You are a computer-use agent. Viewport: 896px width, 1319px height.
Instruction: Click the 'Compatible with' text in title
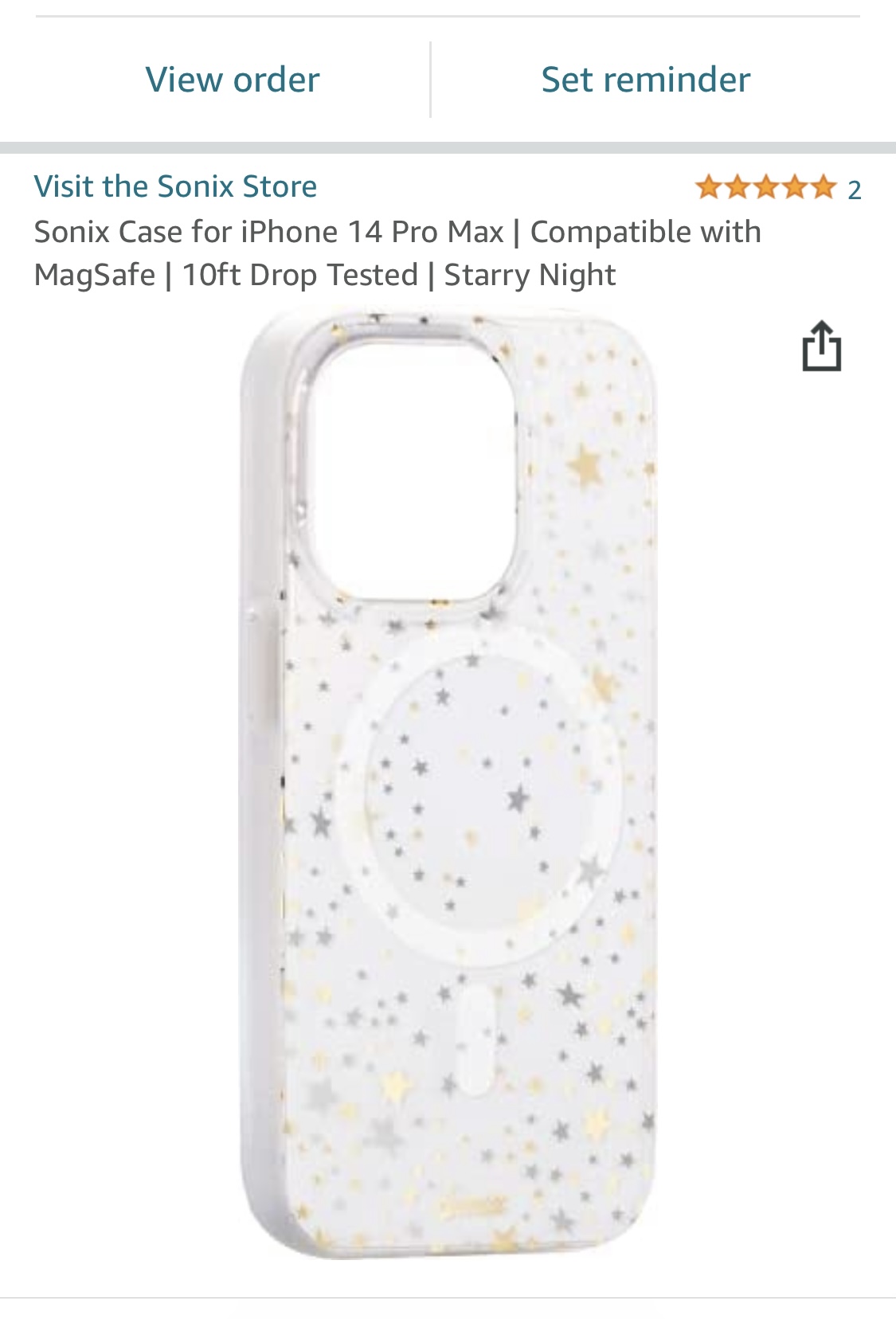pos(646,232)
